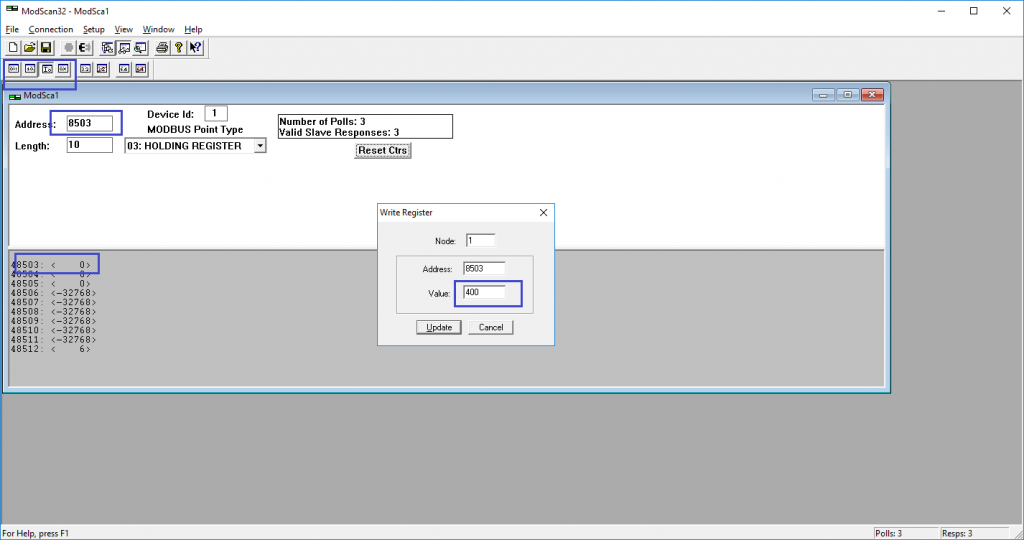Viewport: 1024px width, 540px height.
Task: Switch display format to binary
Action: (x=13, y=69)
